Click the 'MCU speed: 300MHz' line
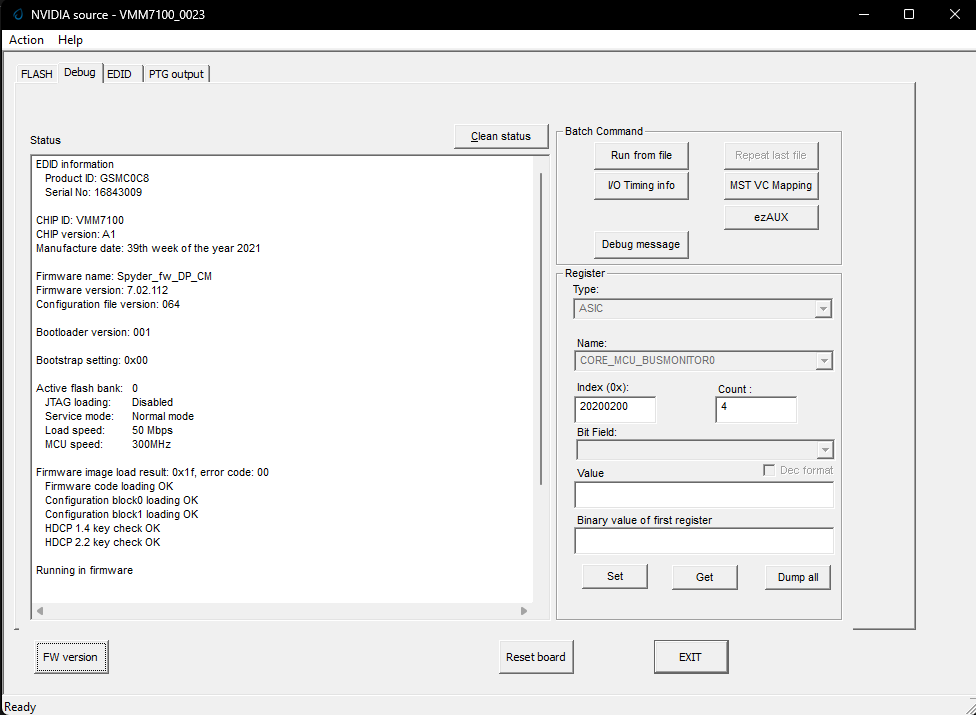 coord(108,444)
